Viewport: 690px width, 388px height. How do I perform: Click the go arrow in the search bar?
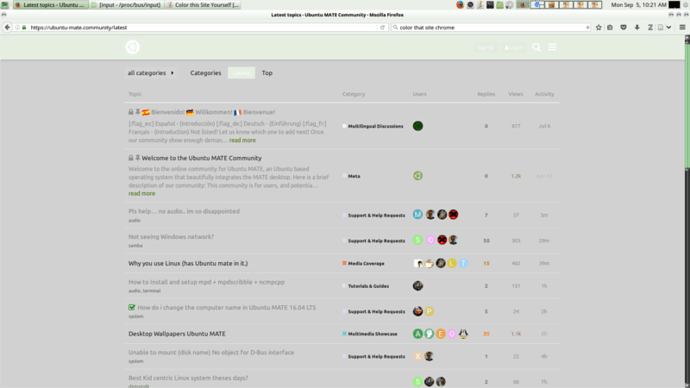[x=587, y=27]
